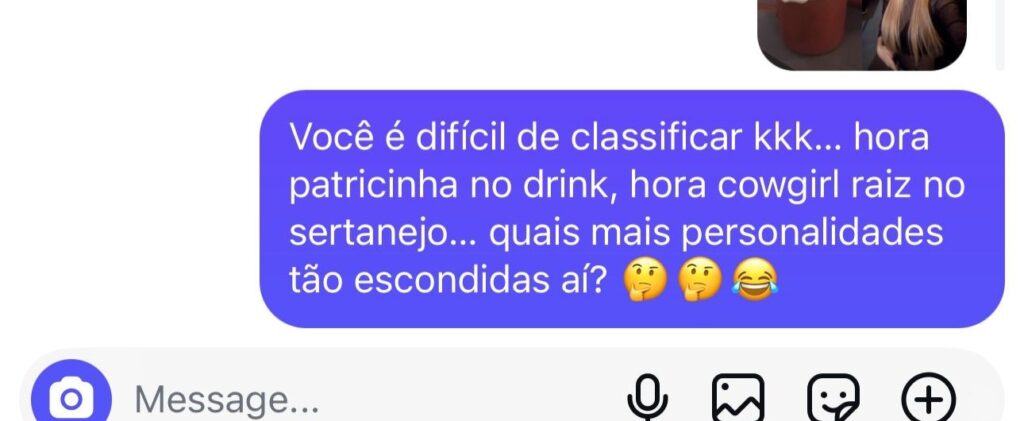Open the photo gallery picker icon
Image resolution: width=1024 pixels, height=421 pixels.
click(x=737, y=398)
